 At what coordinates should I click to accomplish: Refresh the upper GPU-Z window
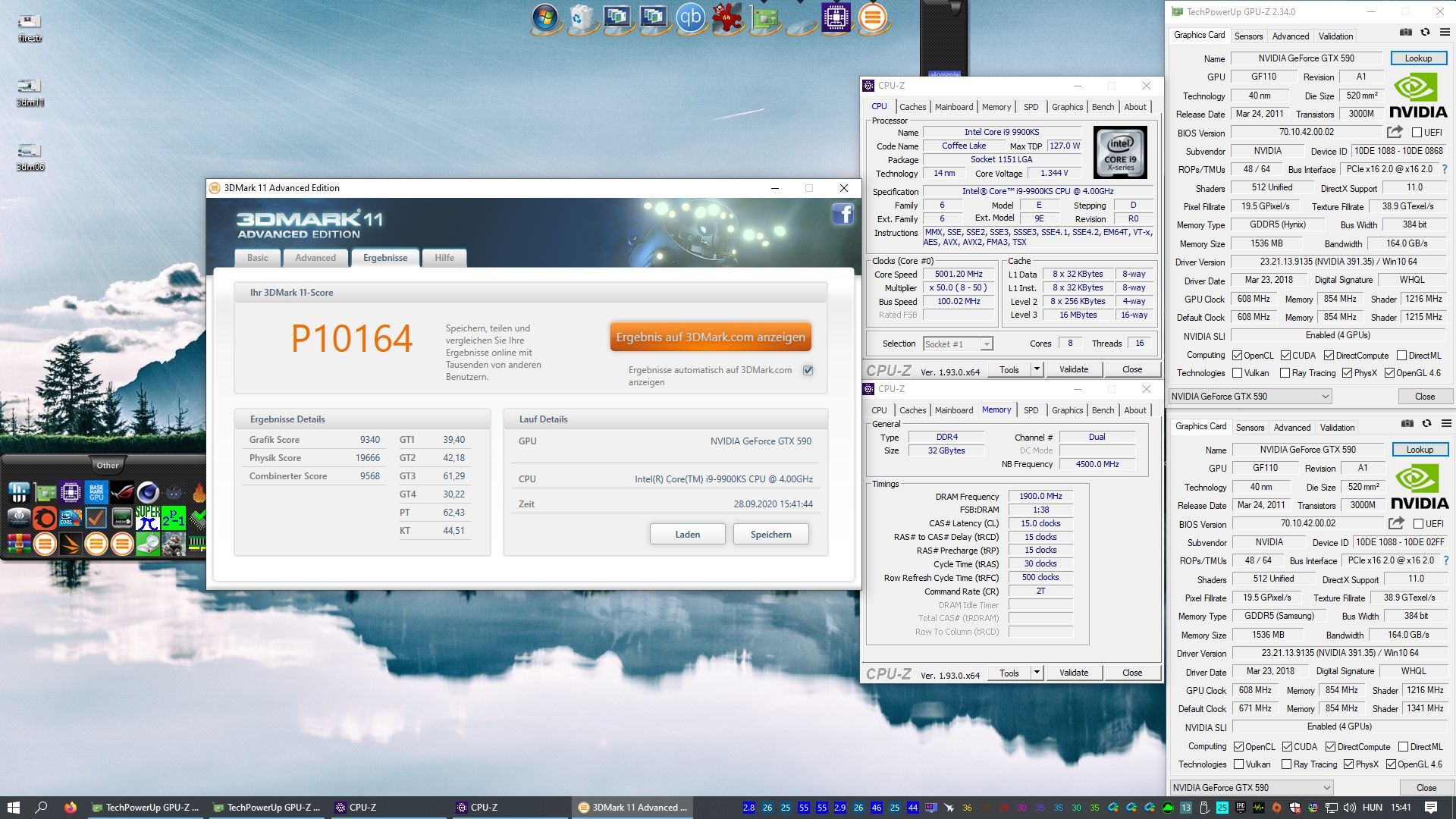[x=1425, y=33]
